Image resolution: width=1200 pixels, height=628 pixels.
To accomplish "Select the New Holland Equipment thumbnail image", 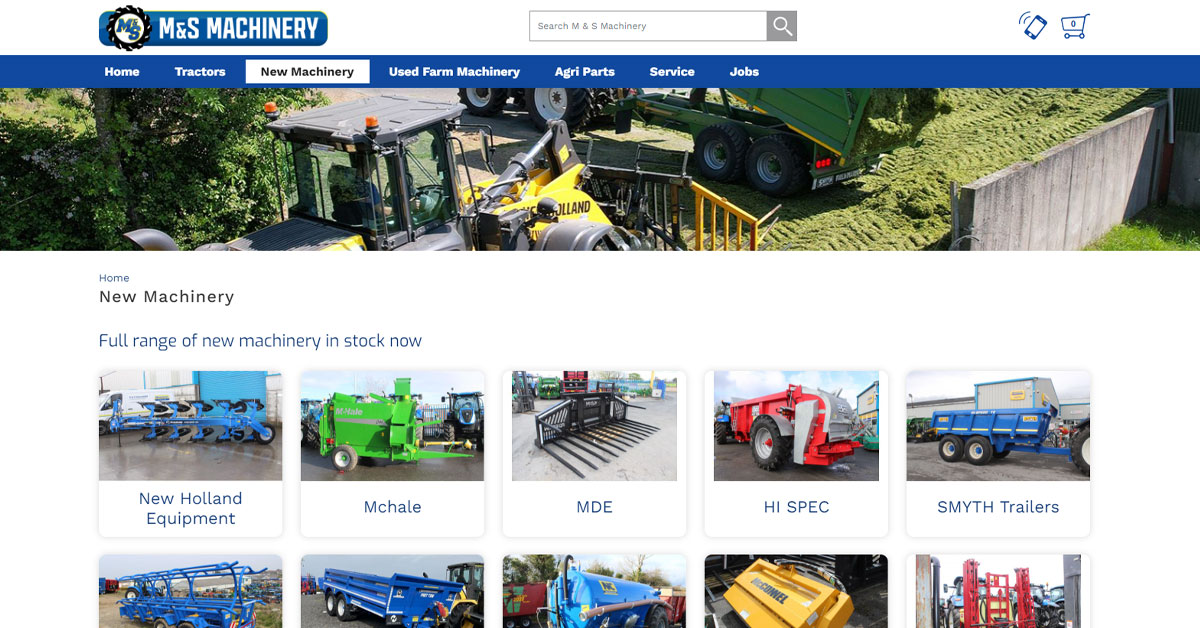I will (190, 425).
